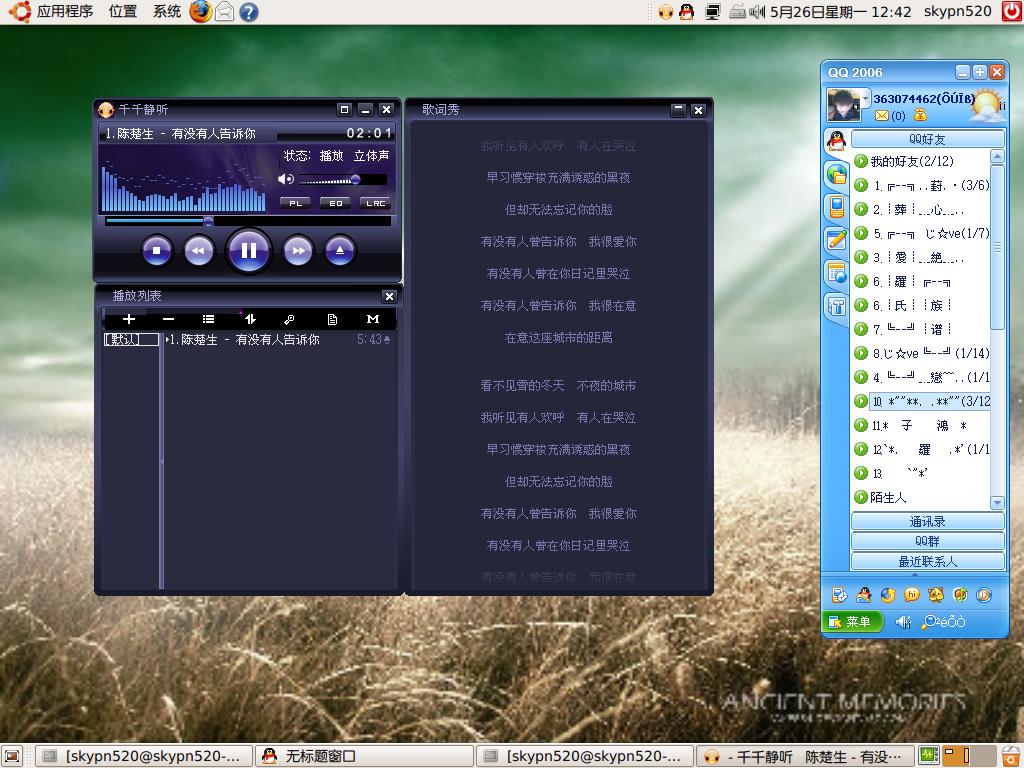This screenshot has width=1024, height=768.
Task: Open the QQ status dropdown beside avatar
Action: pos(865,99)
